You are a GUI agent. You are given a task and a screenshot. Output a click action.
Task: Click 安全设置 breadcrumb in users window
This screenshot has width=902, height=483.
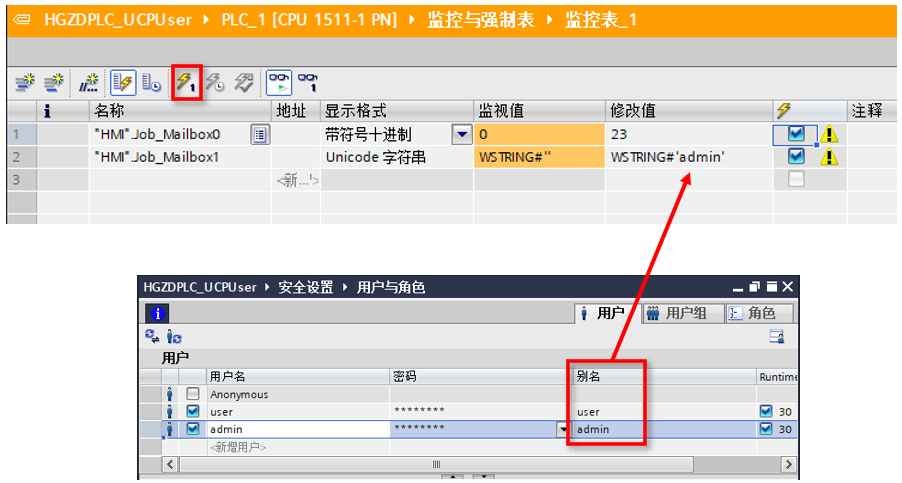point(305,287)
